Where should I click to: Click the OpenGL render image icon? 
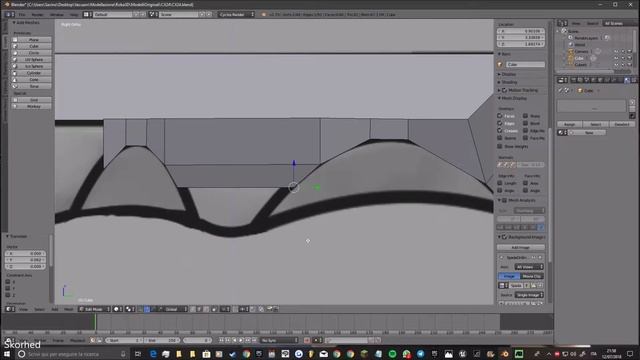270,309
